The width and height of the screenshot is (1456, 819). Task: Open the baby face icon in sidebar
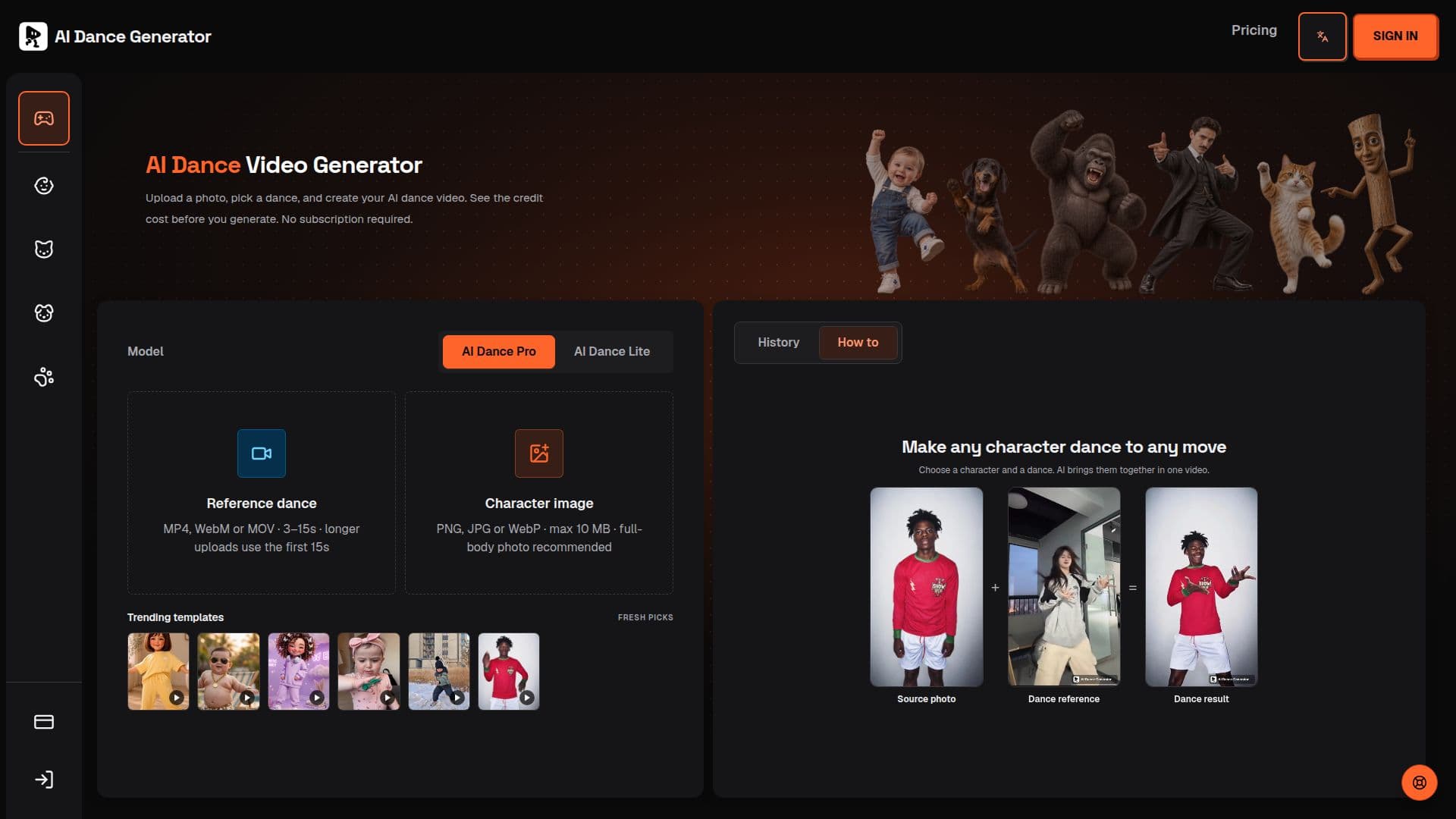click(44, 186)
